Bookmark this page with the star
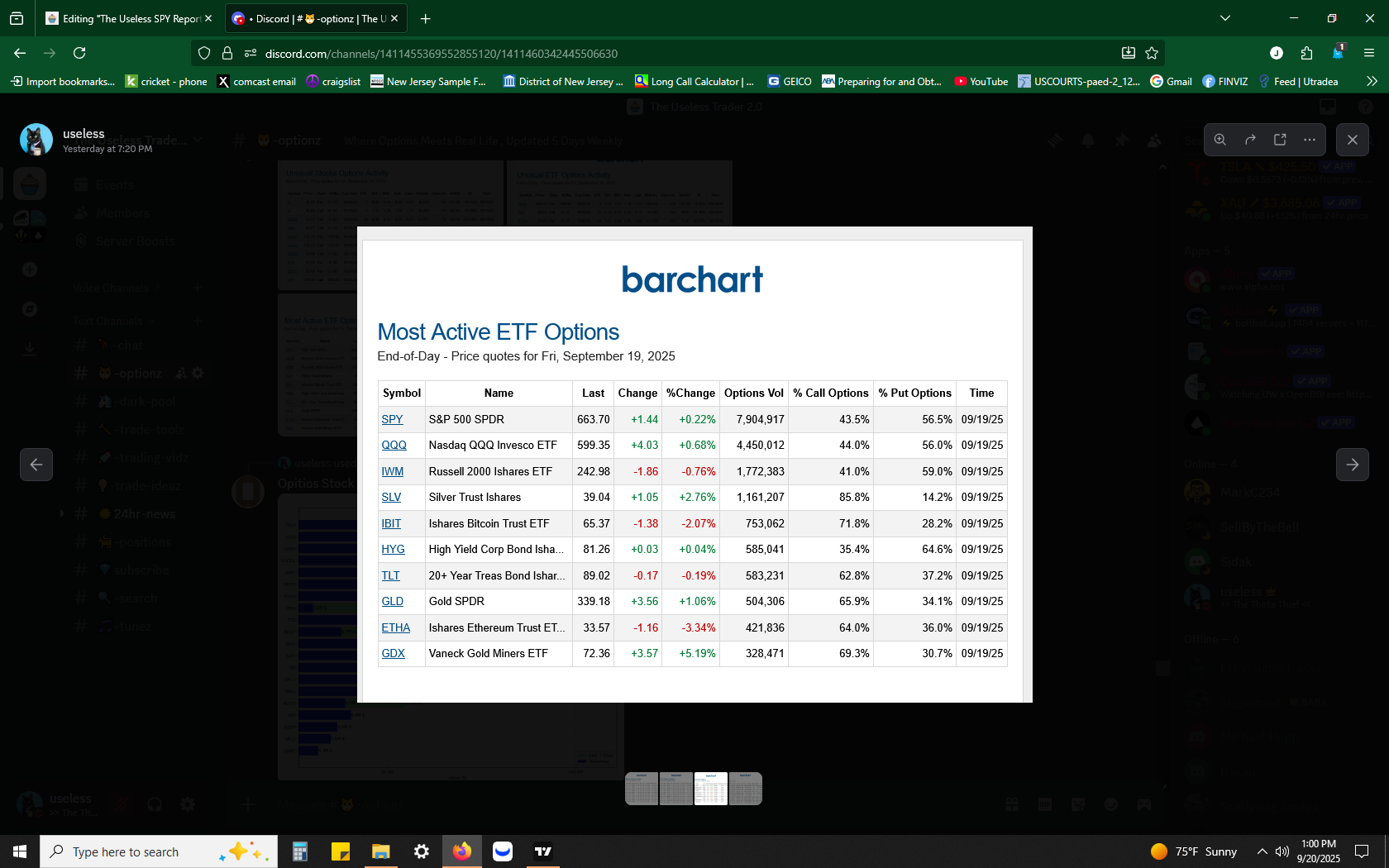The height and width of the screenshot is (868, 1389). (x=1152, y=53)
